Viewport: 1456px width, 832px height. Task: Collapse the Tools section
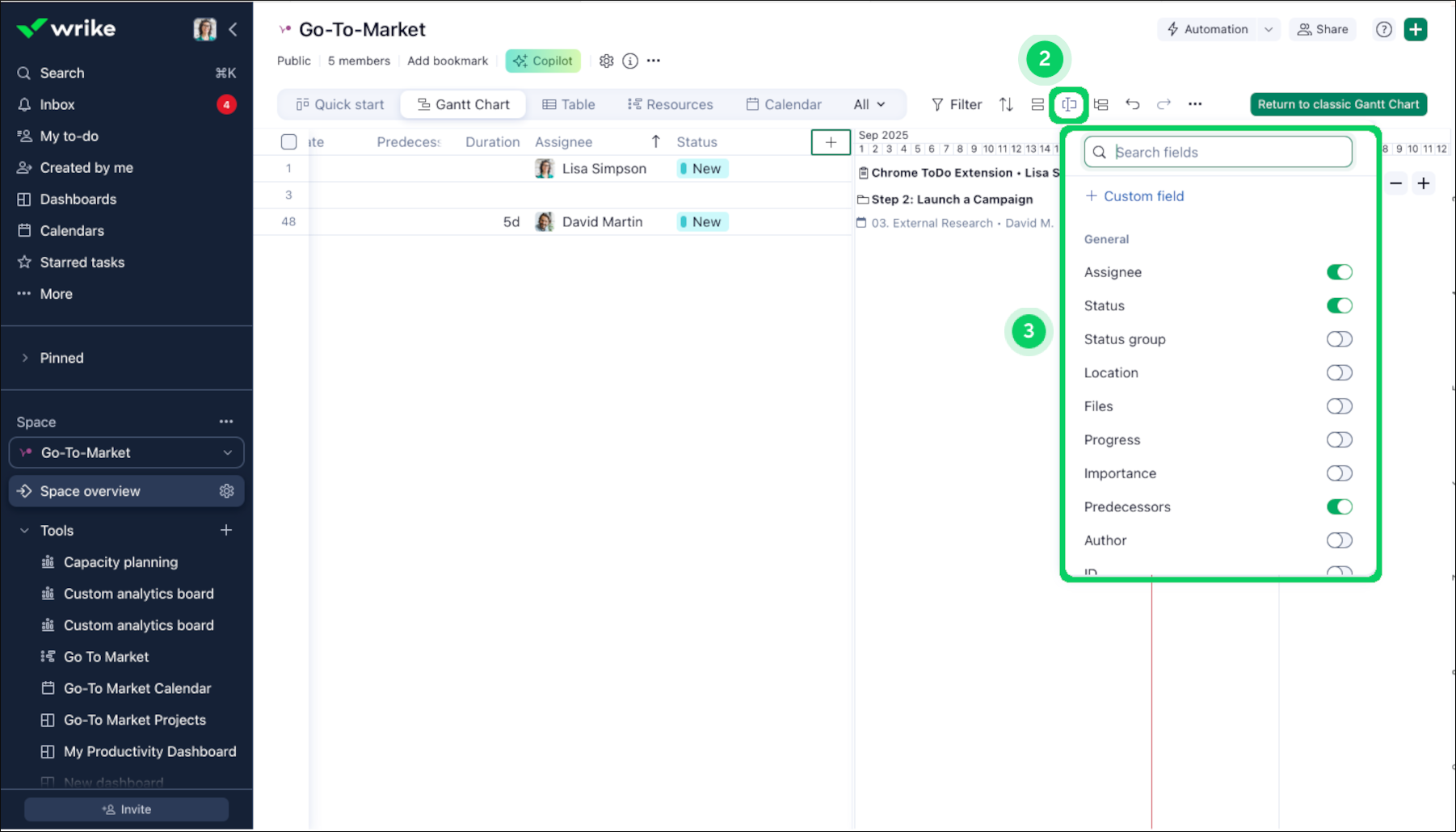click(23, 530)
